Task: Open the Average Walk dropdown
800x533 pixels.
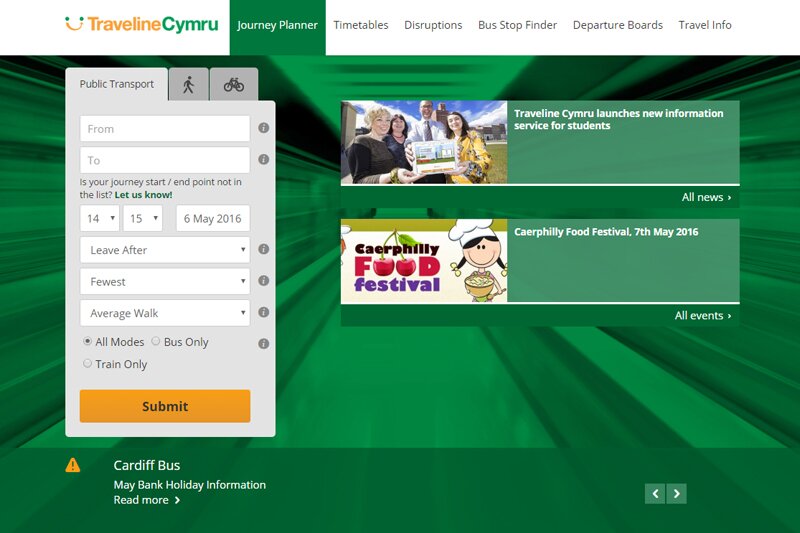Action: pyautogui.click(x=165, y=313)
